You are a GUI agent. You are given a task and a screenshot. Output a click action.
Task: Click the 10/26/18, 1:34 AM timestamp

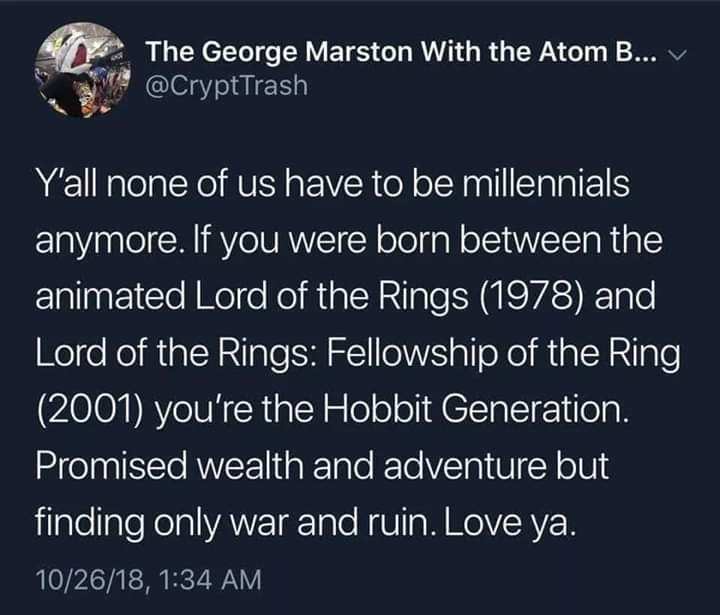[x=148, y=577]
